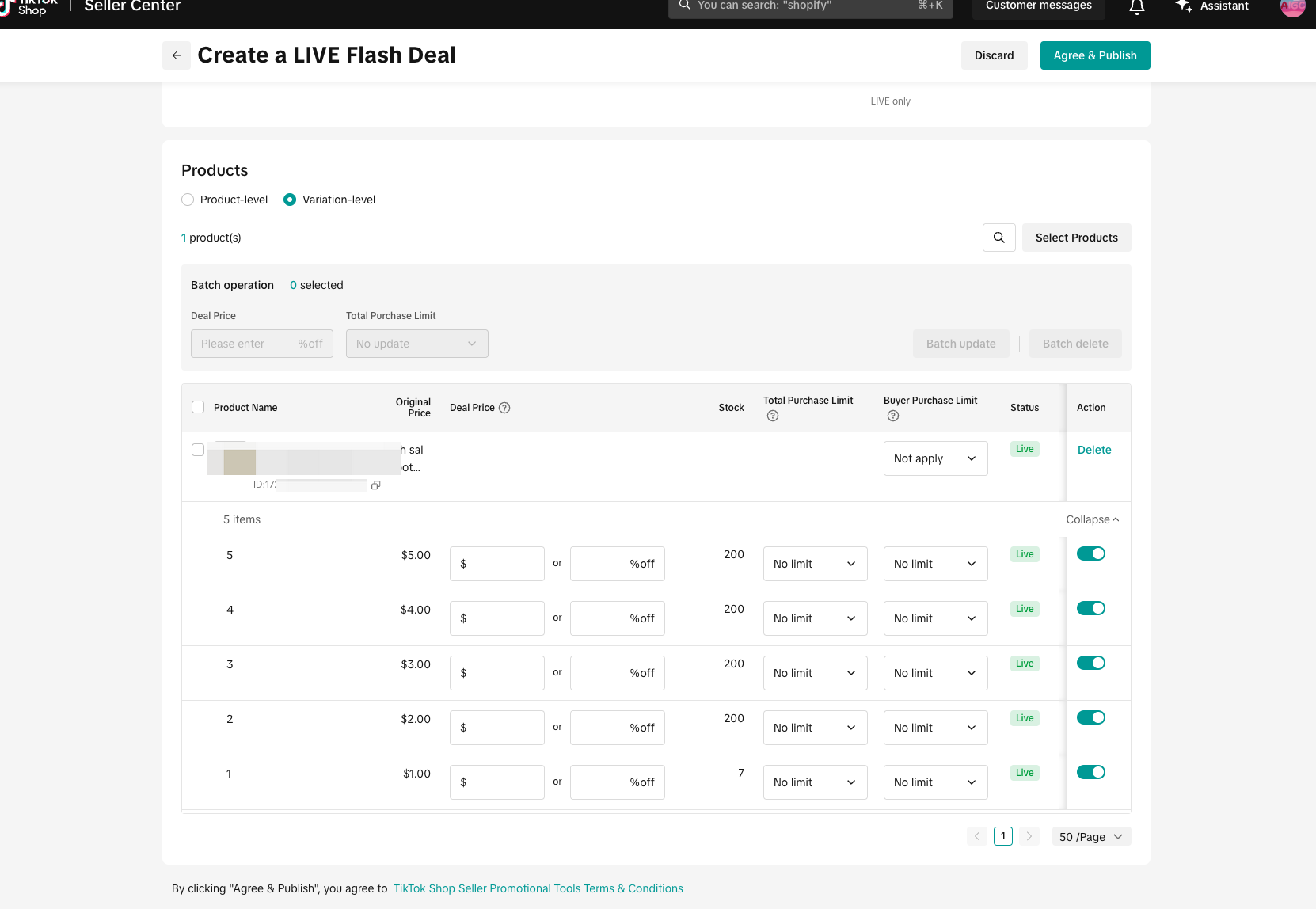Click the product search magnifier icon
The image size is (1316, 909).
(998, 238)
